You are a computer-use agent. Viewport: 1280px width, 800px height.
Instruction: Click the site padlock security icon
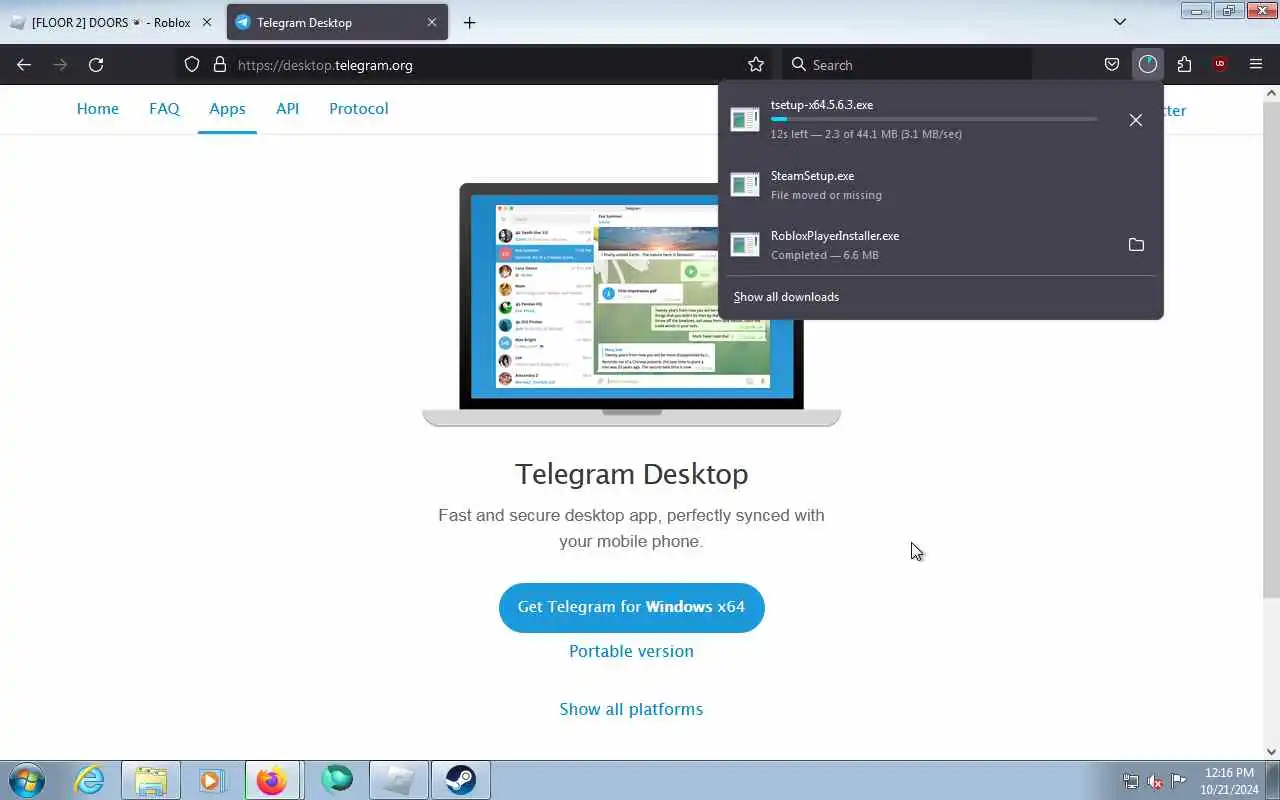tap(220, 65)
